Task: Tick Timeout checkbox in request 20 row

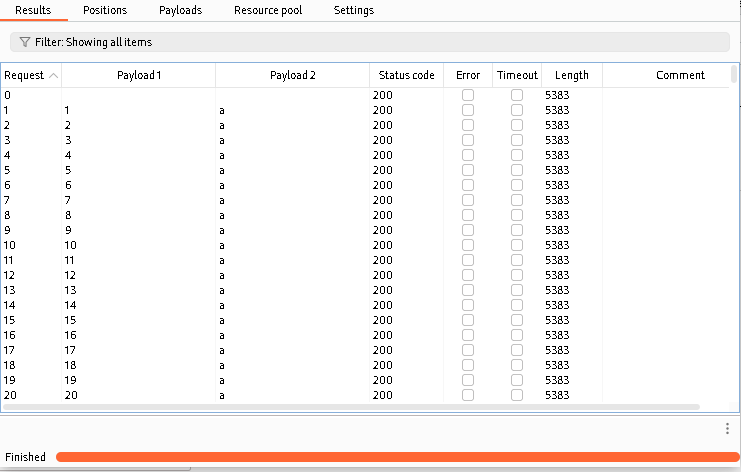Action: 517,395
